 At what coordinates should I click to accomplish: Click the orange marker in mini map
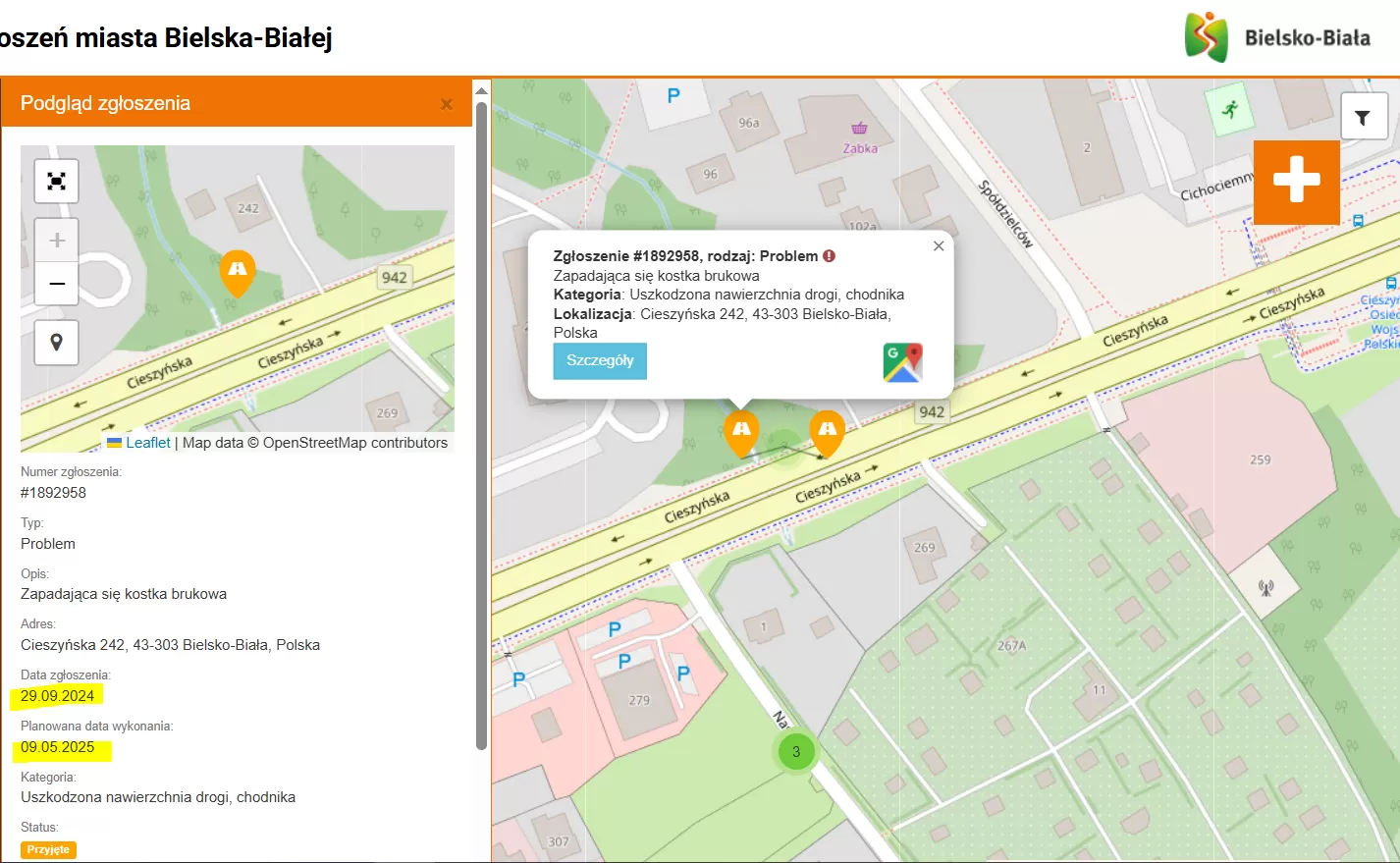click(x=238, y=272)
